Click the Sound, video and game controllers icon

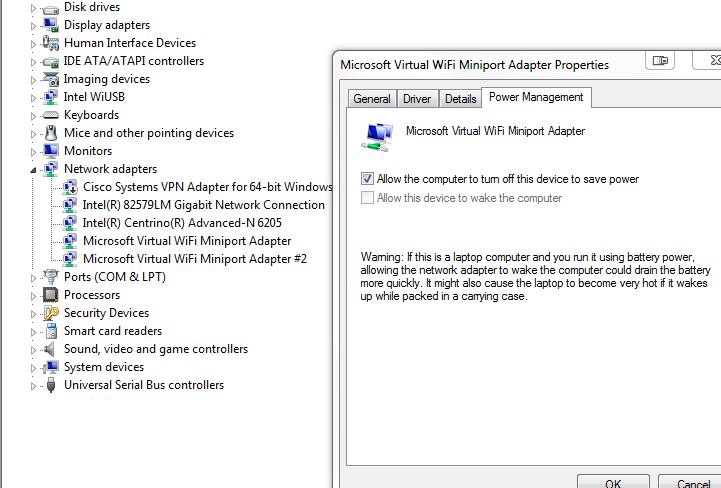click(x=51, y=349)
